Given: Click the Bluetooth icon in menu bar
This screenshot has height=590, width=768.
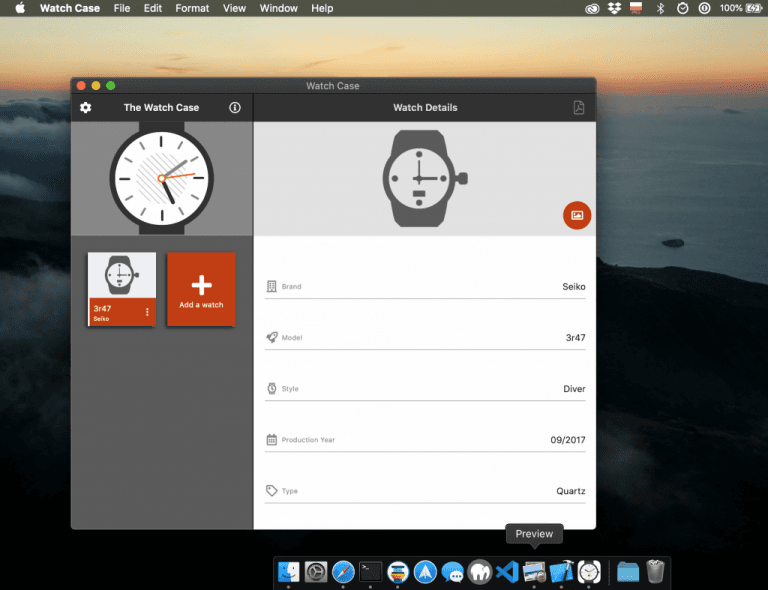Looking at the screenshot, I should (x=660, y=8).
